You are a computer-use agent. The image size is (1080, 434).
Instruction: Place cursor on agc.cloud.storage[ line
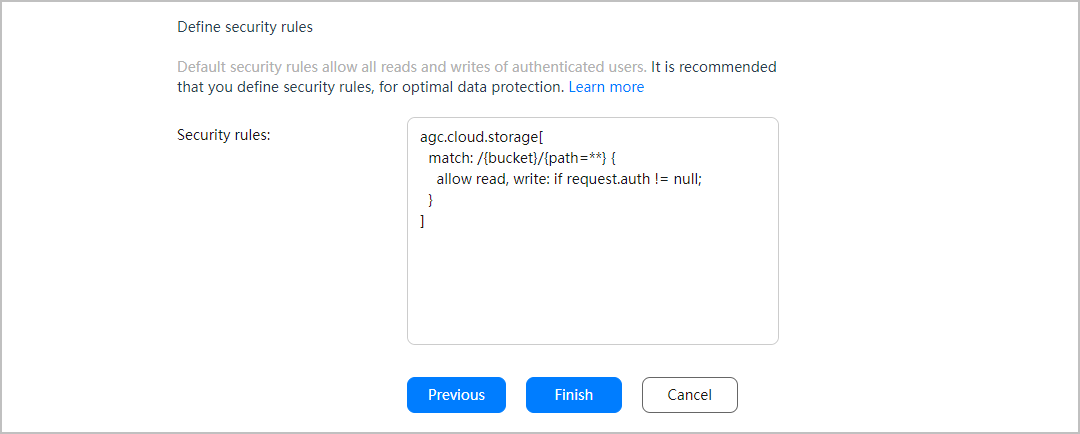tap(481, 137)
